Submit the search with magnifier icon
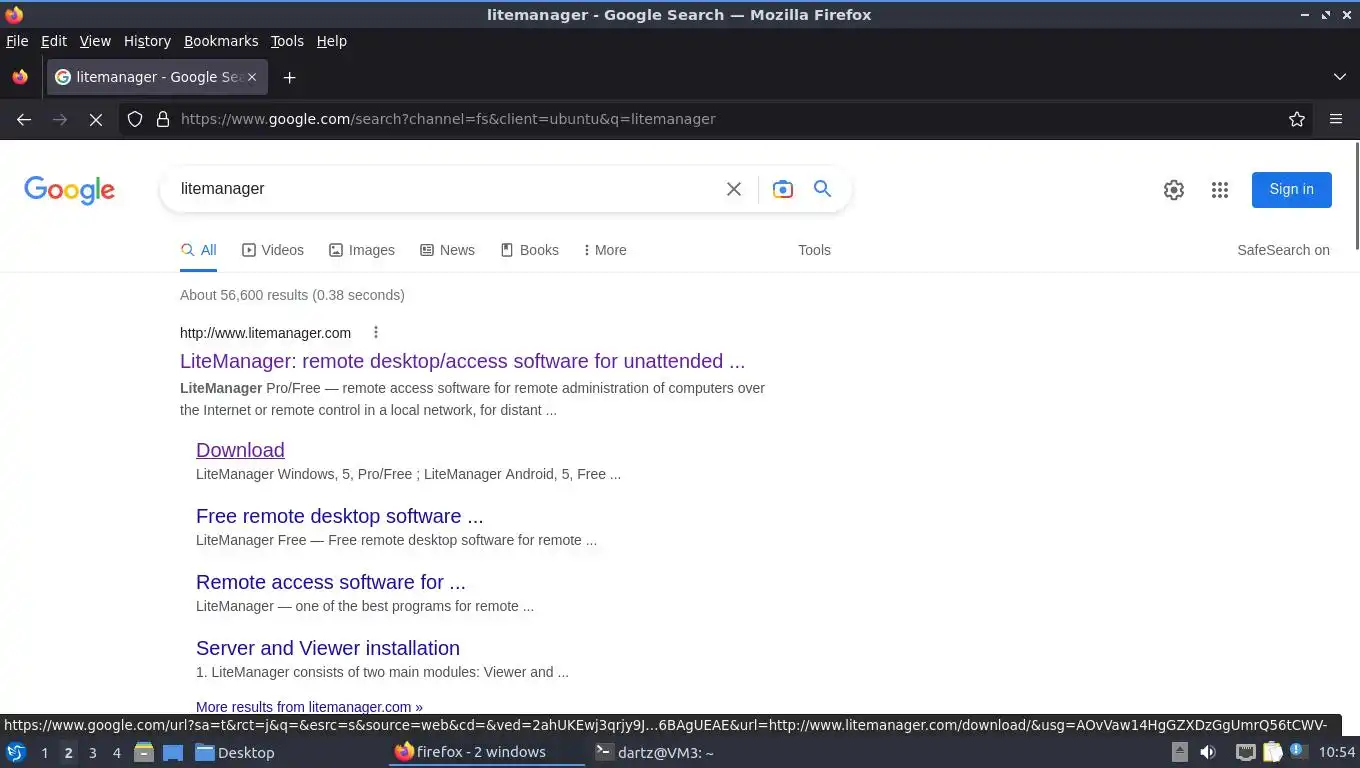 click(822, 189)
